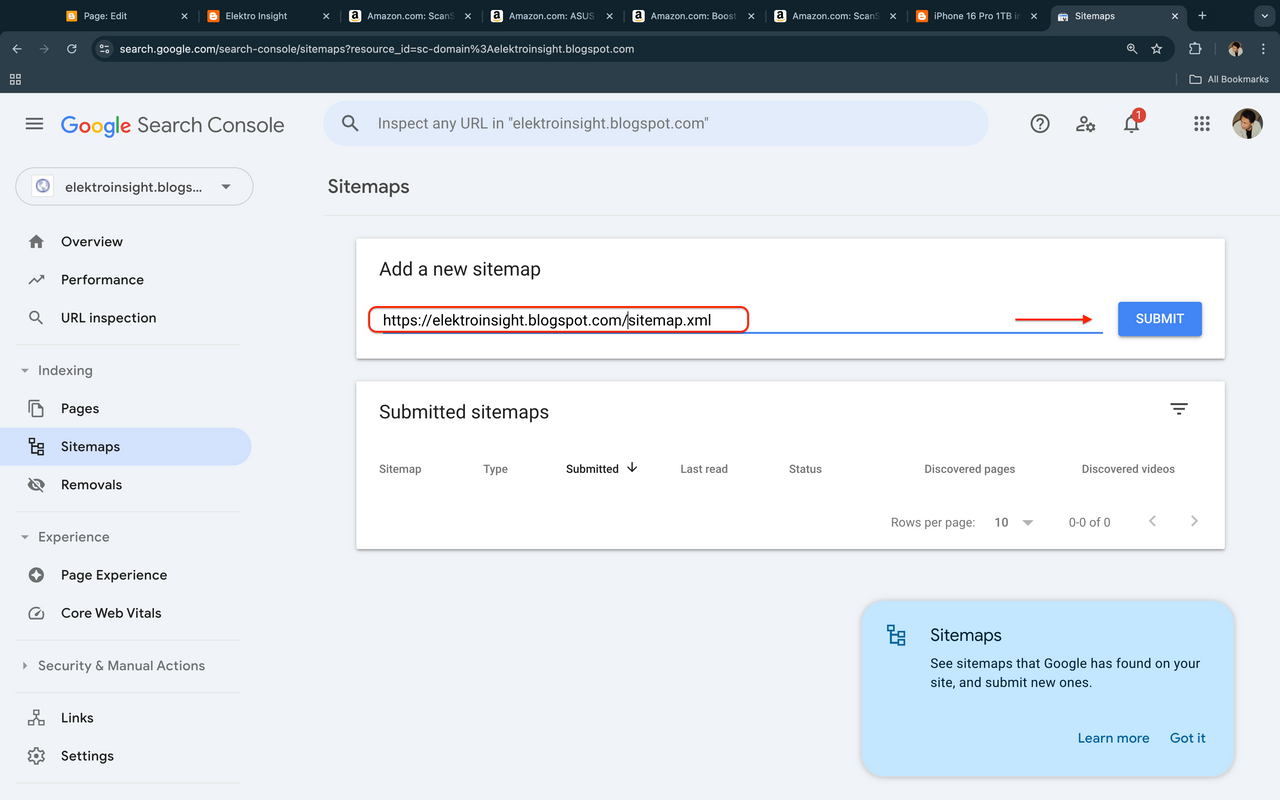Click the Type column header

pos(495,469)
